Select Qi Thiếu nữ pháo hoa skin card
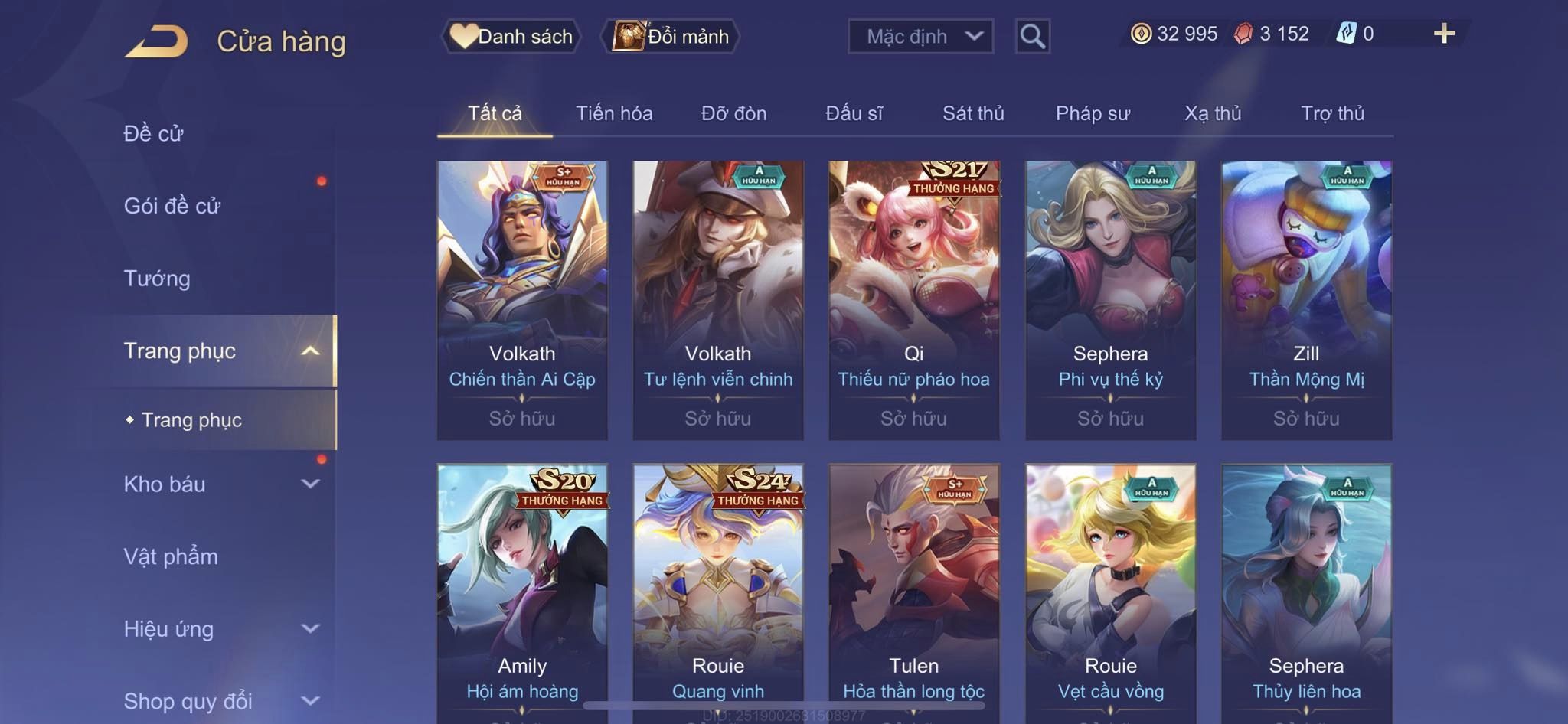 (x=913, y=300)
